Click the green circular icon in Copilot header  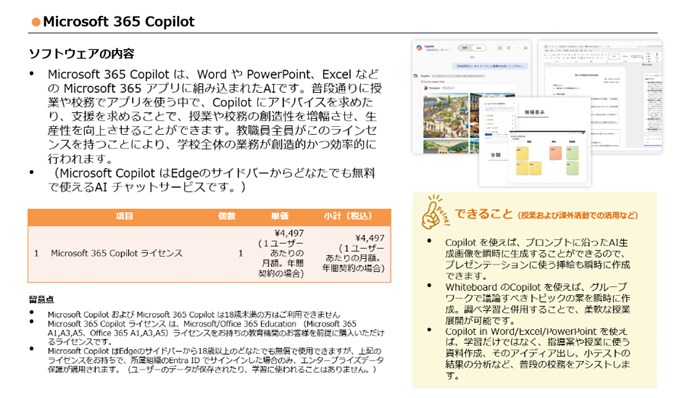point(508,48)
